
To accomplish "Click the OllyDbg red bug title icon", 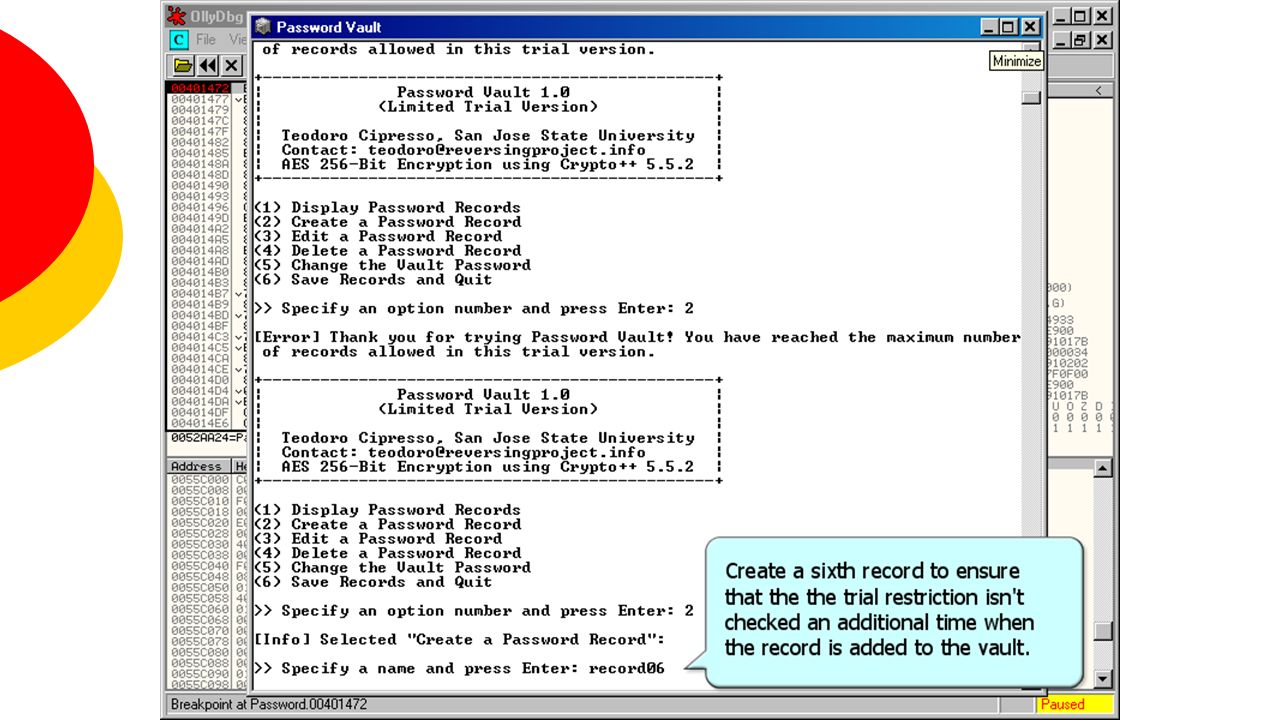I will tap(176, 16).
